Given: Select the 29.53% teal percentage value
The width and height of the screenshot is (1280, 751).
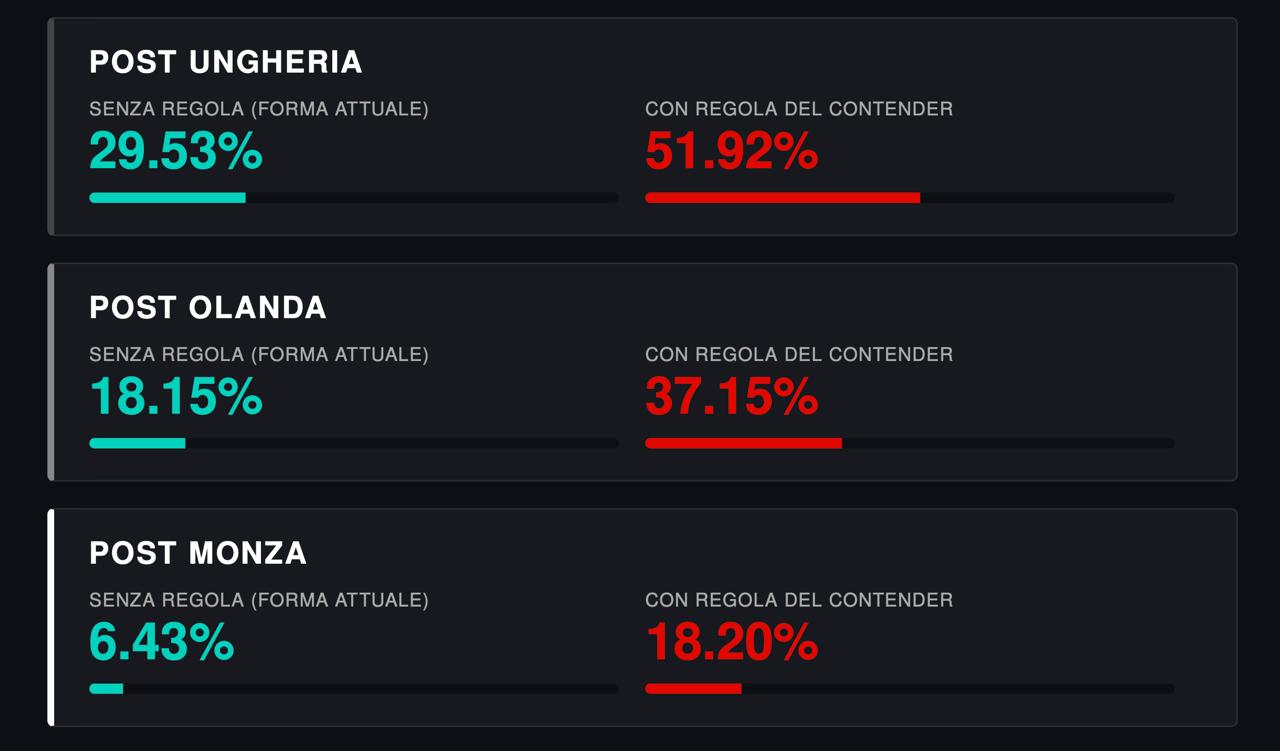Looking at the screenshot, I should click(176, 152).
